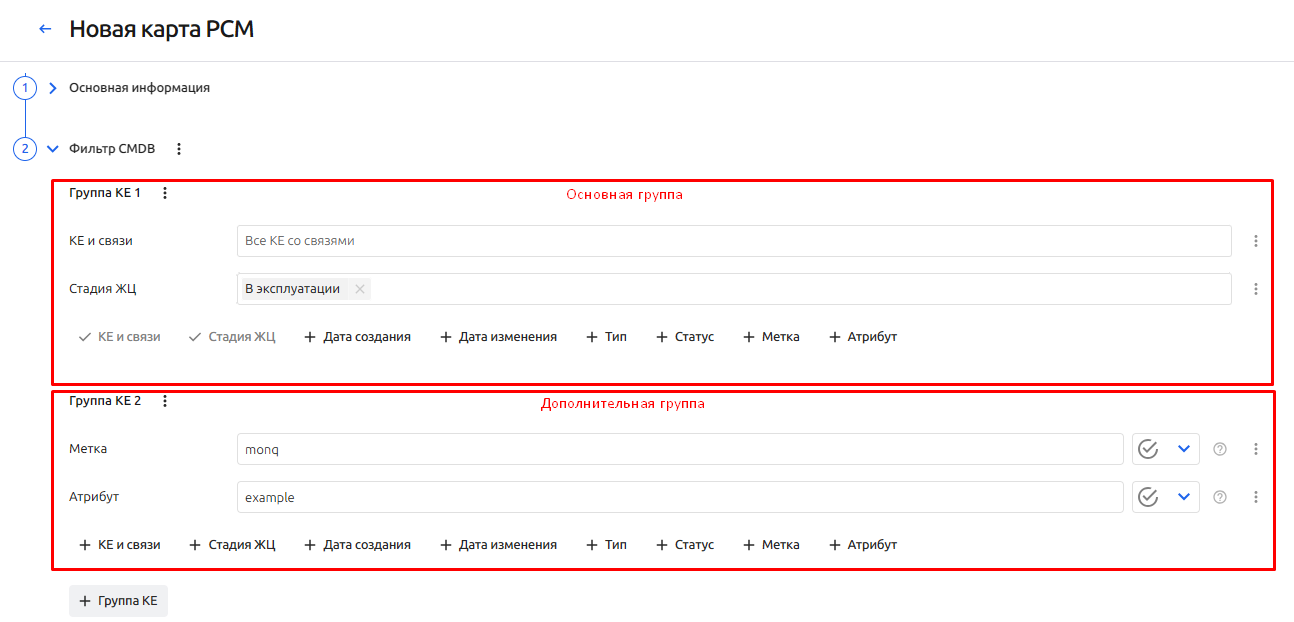Image resolution: width=1294 pixels, height=622 pixels.
Task: Click help icon beside the Атрибут field
Action: point(1219,497)
